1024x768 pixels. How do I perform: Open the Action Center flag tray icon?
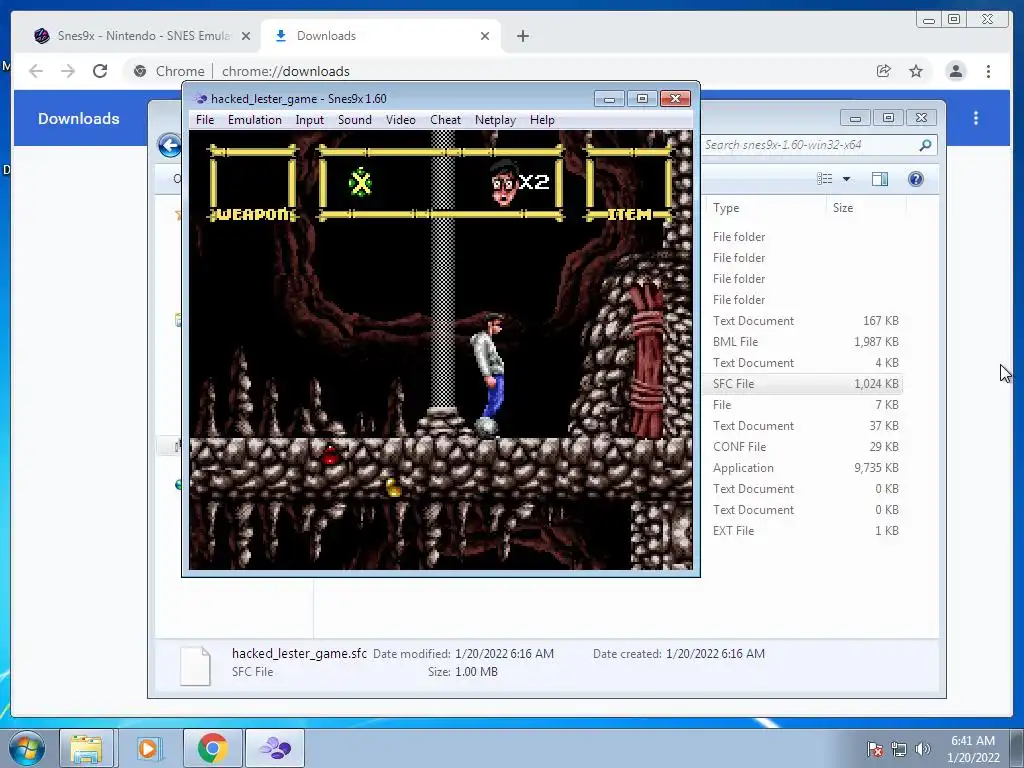coord(874,749)
